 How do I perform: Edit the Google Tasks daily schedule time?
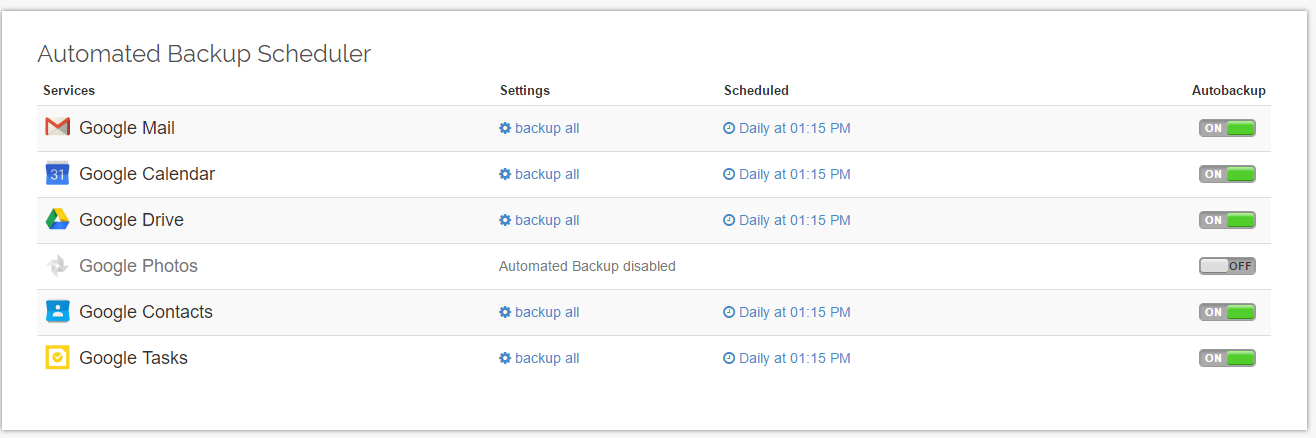pyautogui.click(x=794, y=358)
